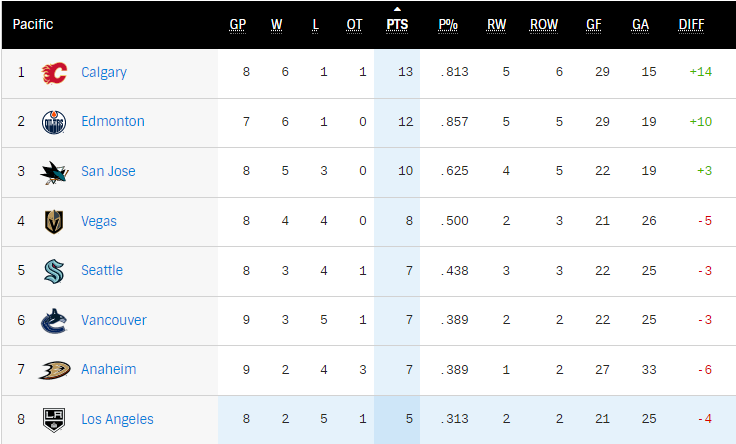This screenshot has width=736, height=444.
Task: Sort table by GP column header
Action: point(238,25)
